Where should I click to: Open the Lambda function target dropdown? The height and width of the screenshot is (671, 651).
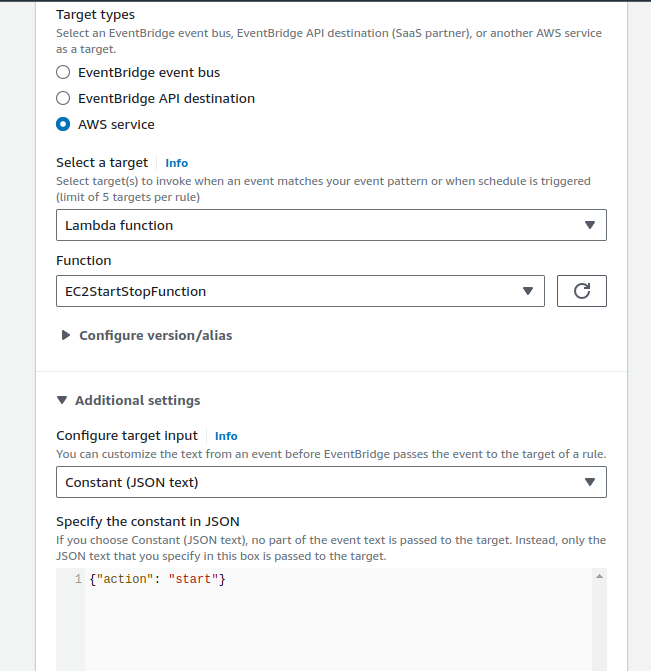[x=330, y=225]
